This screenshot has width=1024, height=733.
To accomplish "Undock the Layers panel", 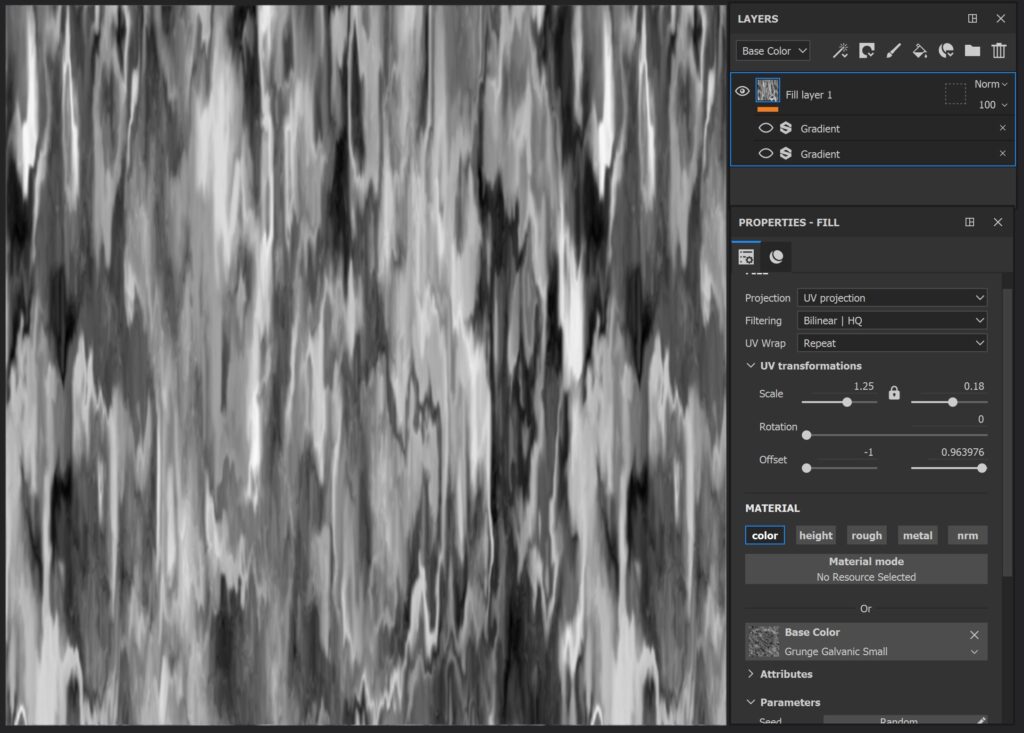I will click(972, 18).
